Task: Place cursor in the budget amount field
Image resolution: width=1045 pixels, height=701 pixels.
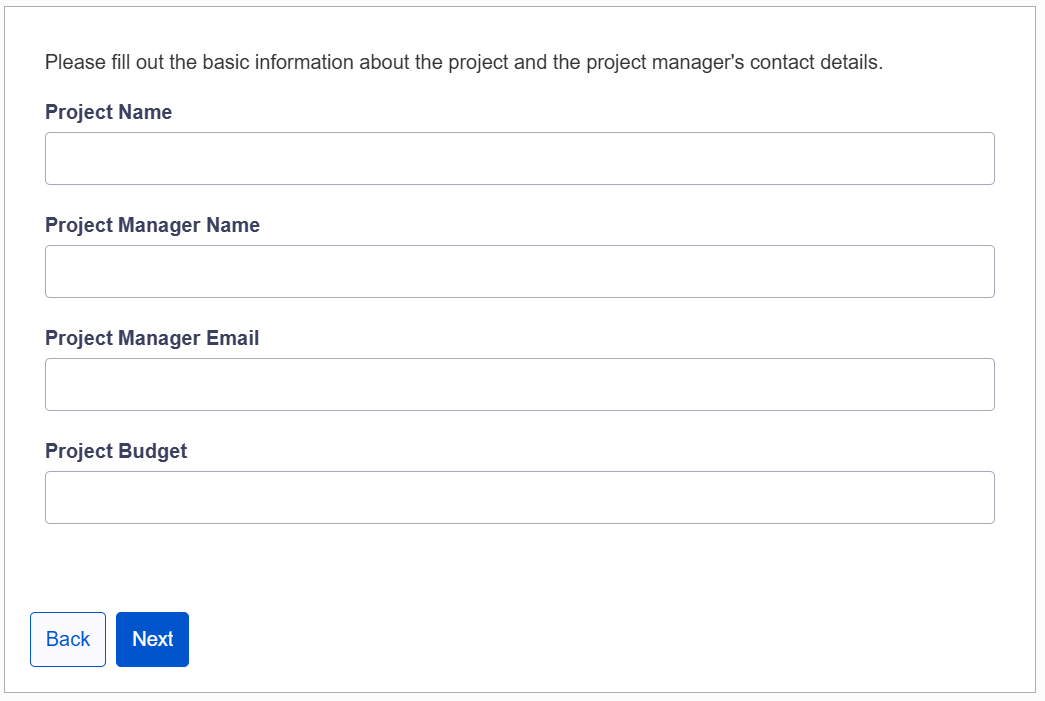Action: [519, 497]
